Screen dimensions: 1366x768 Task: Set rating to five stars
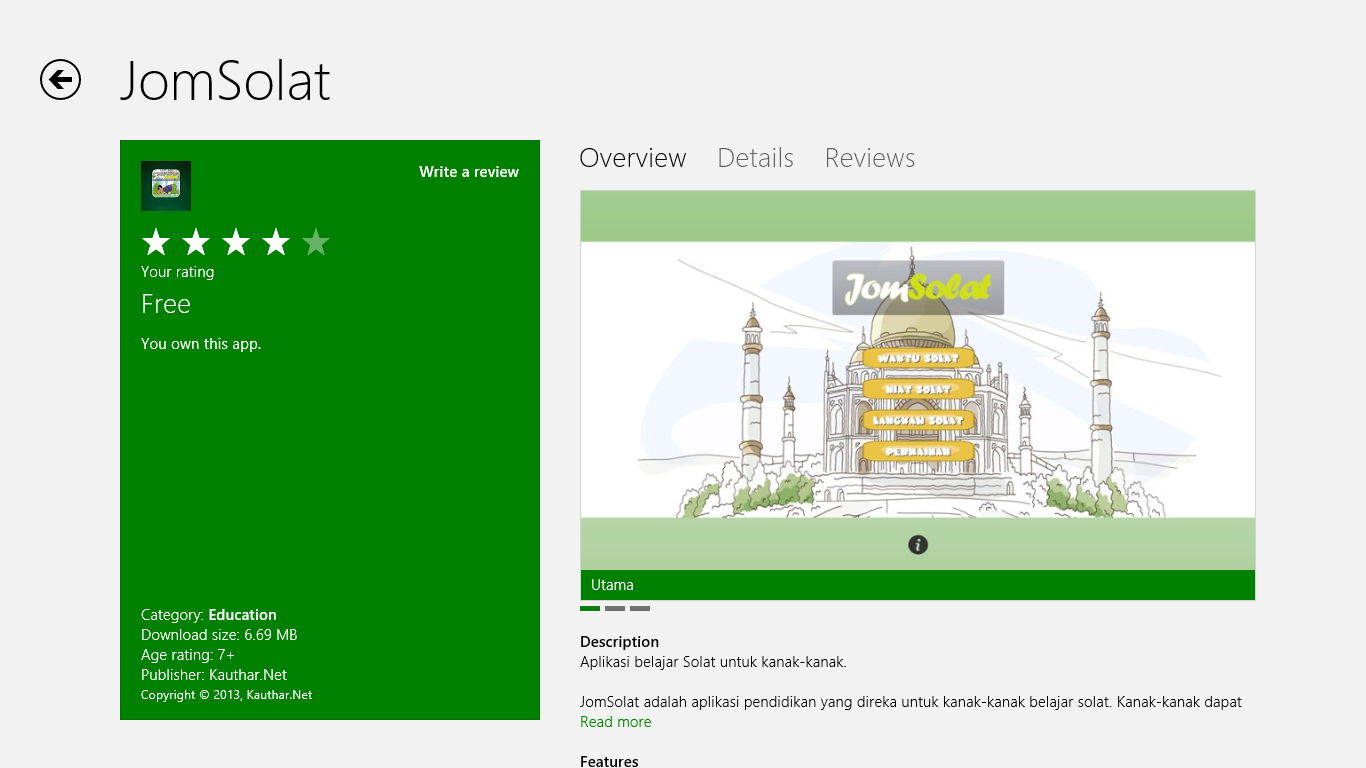point(316,242)
